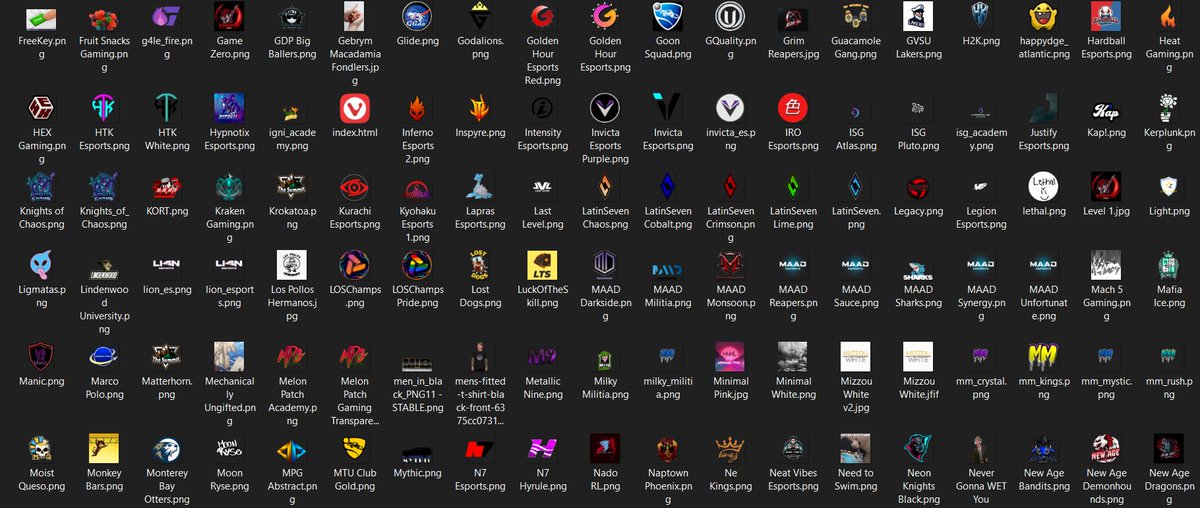Select Golden Hour Esports Red.png icon

tap(542, 17)
